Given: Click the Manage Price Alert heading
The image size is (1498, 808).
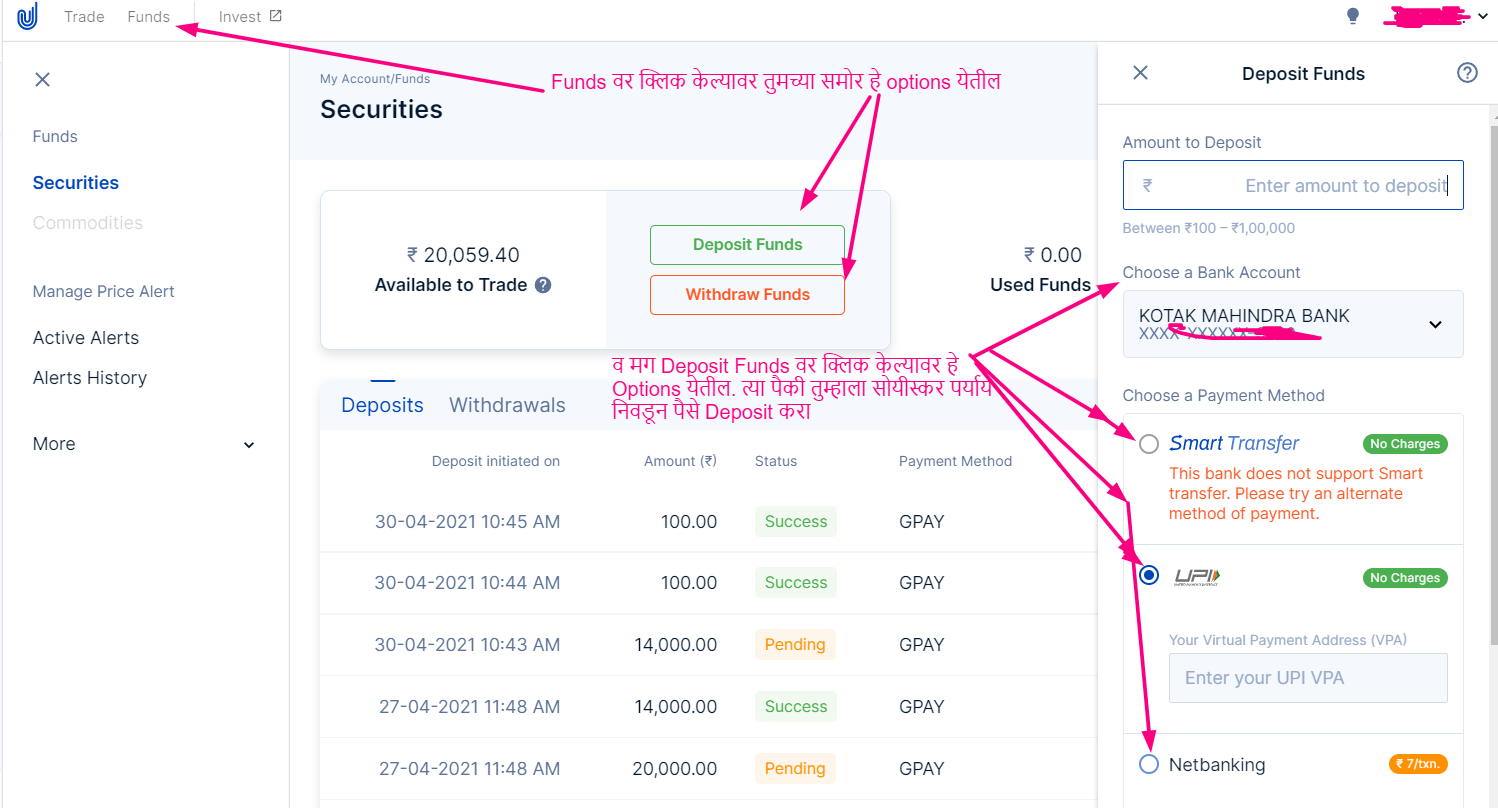Looking at the screenshot, I should tap(104, 291).
